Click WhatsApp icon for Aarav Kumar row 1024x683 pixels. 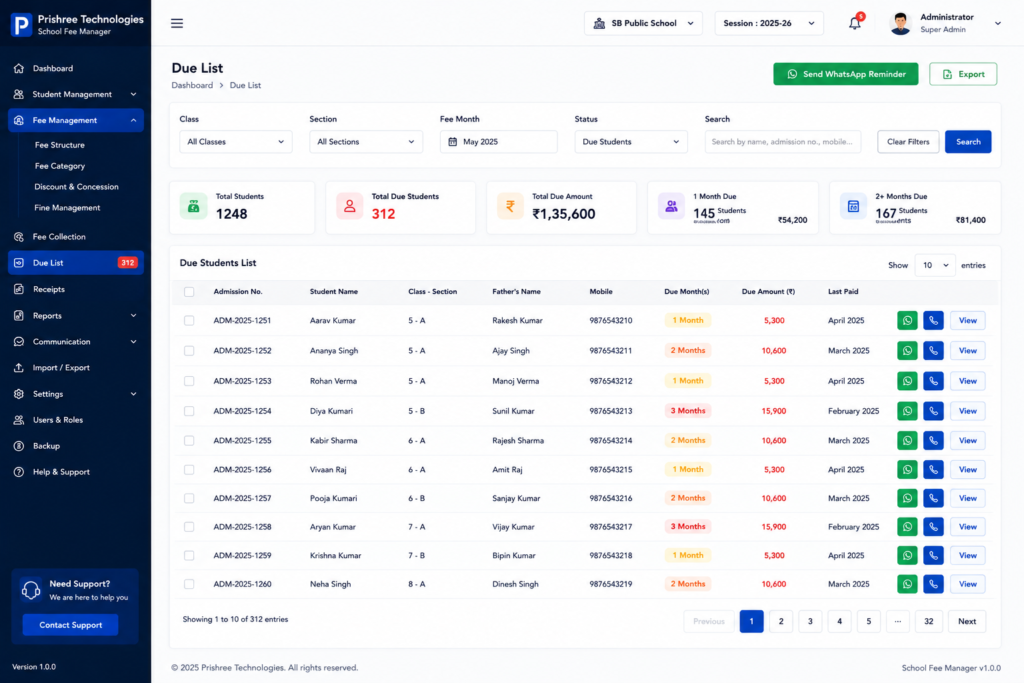coord(907,321)
